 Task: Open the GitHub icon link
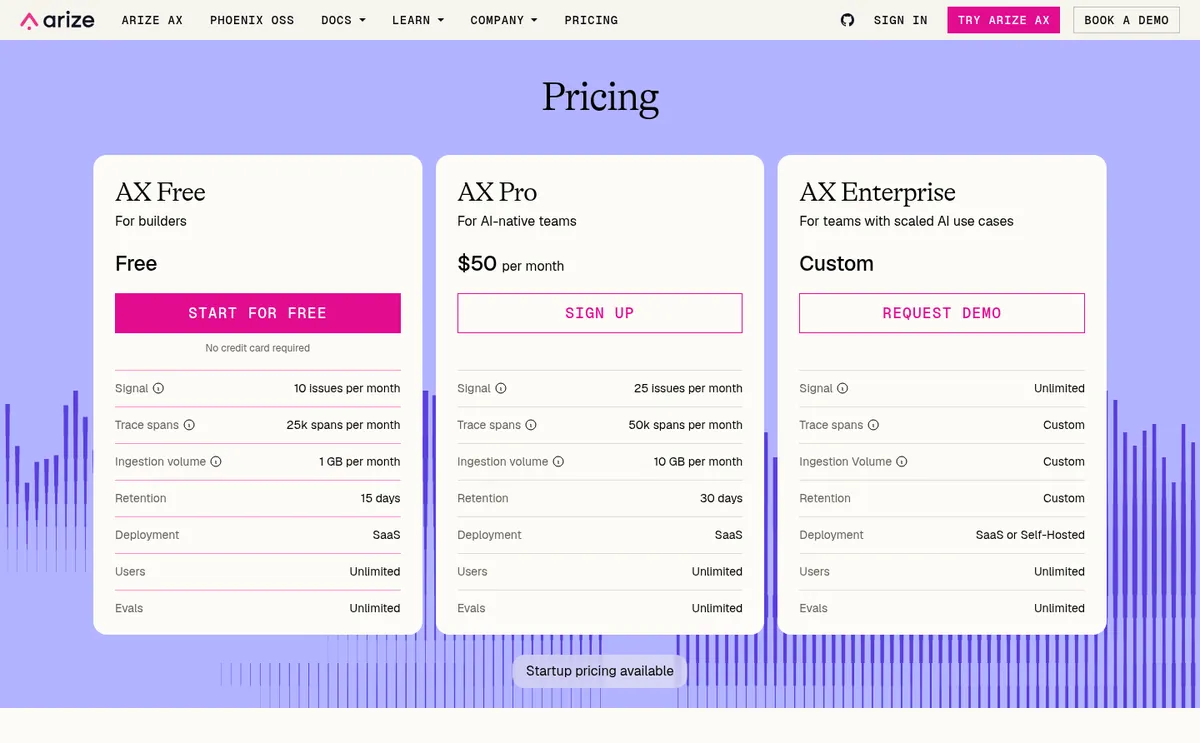tap(847, 20)
